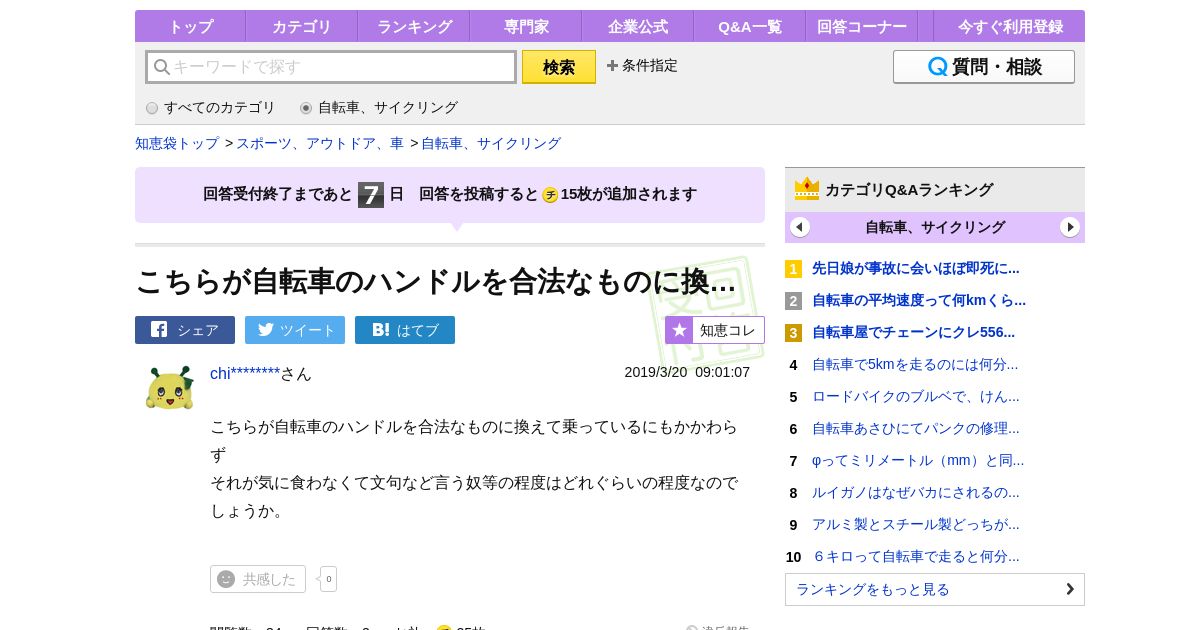1200x630 pixels.
Task: Click the rank 3 badge
Action: 793,333
